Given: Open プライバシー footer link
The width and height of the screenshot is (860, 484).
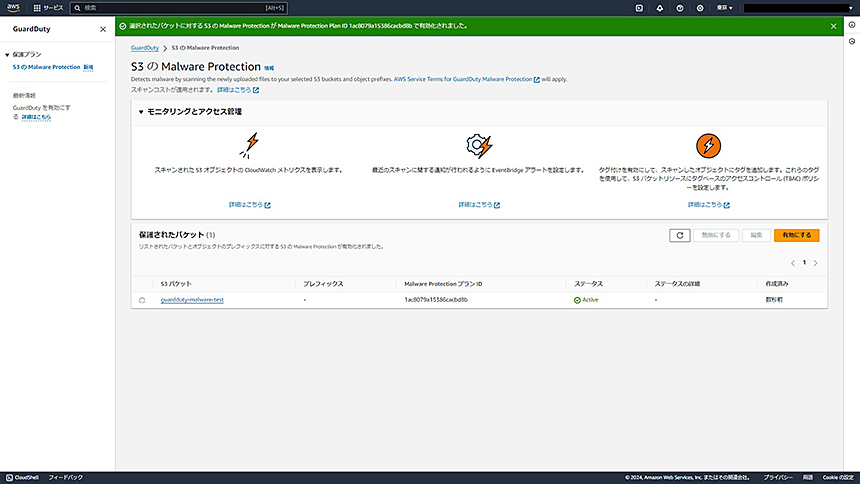Looking at the screenshot, I should point(778,477).
